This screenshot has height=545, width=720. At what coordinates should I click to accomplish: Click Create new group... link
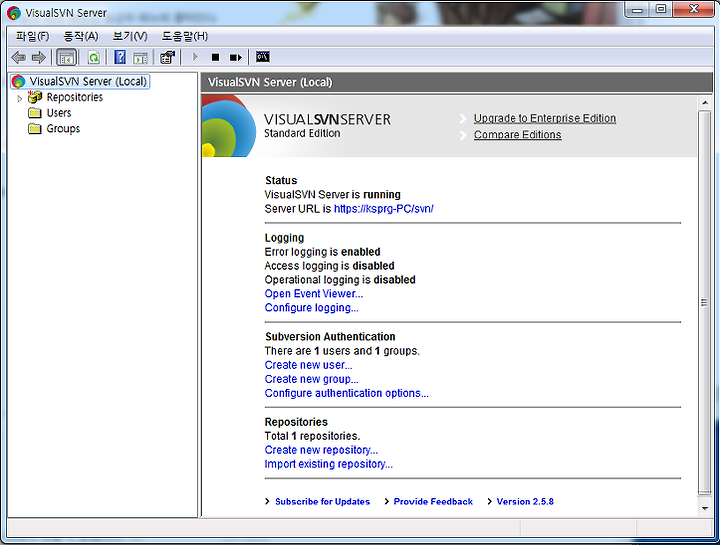pyautogui.click(x=311, y=379)
